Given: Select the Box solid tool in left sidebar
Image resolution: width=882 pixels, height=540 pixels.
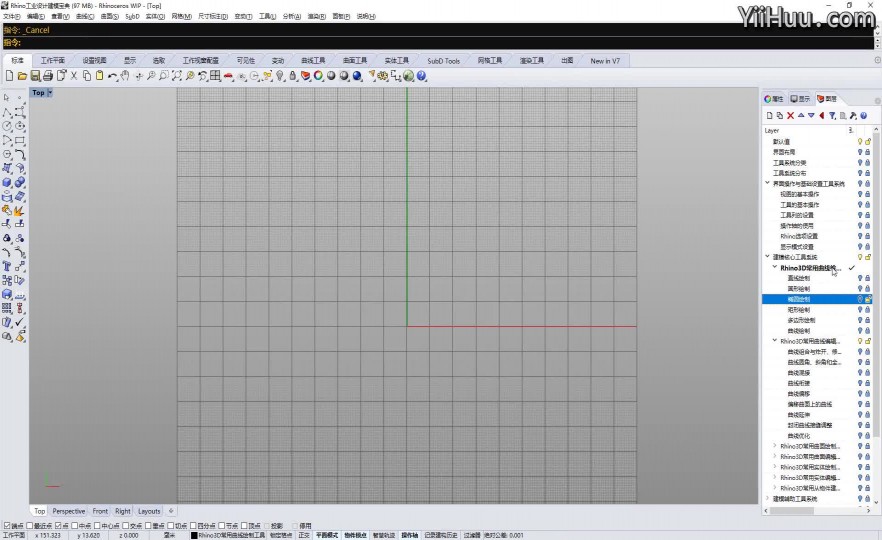Looking at the screenshot, I should click(7, 182).
